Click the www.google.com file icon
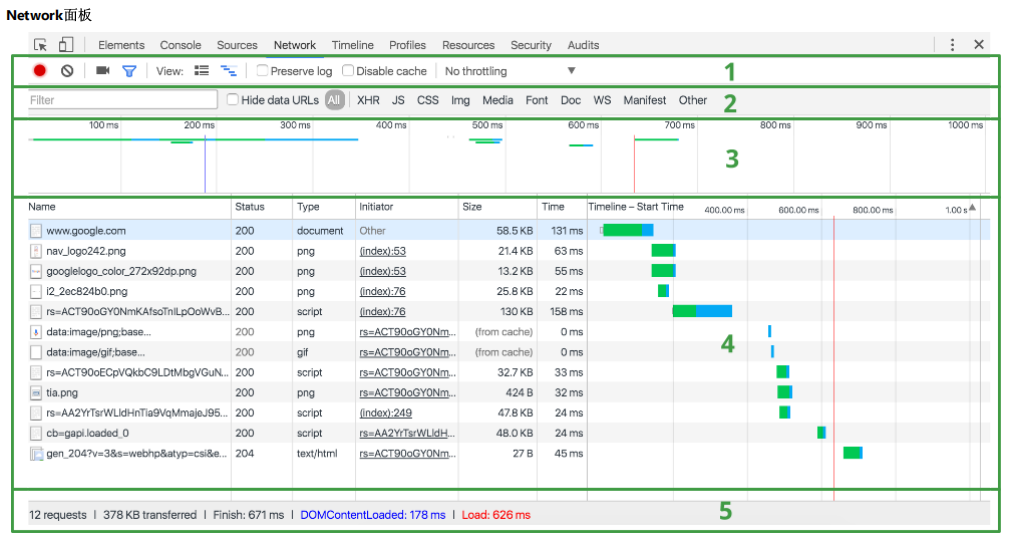1011x537 pixels. pos(36,231)
